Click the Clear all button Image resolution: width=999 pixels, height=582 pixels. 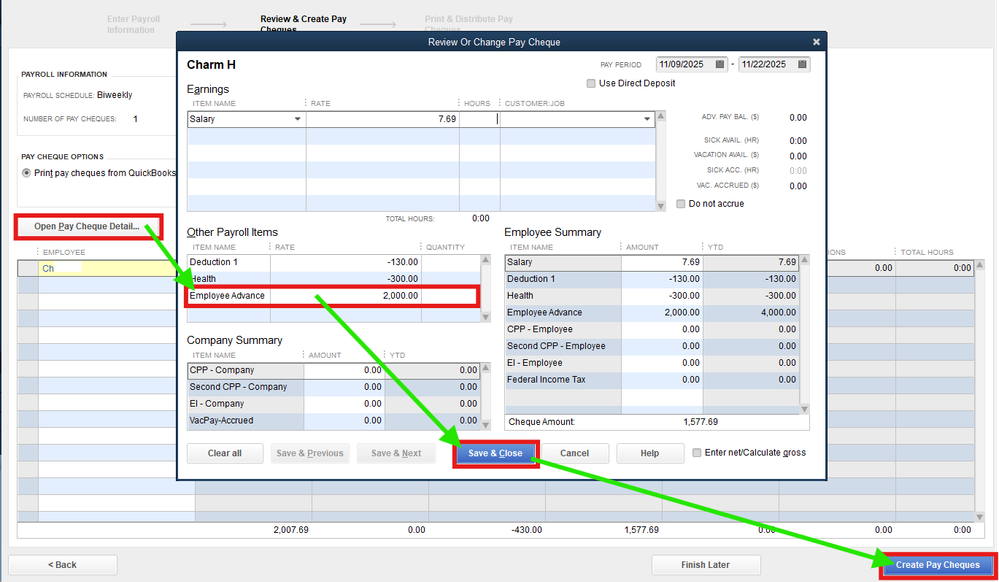click(x=225, y=453)
